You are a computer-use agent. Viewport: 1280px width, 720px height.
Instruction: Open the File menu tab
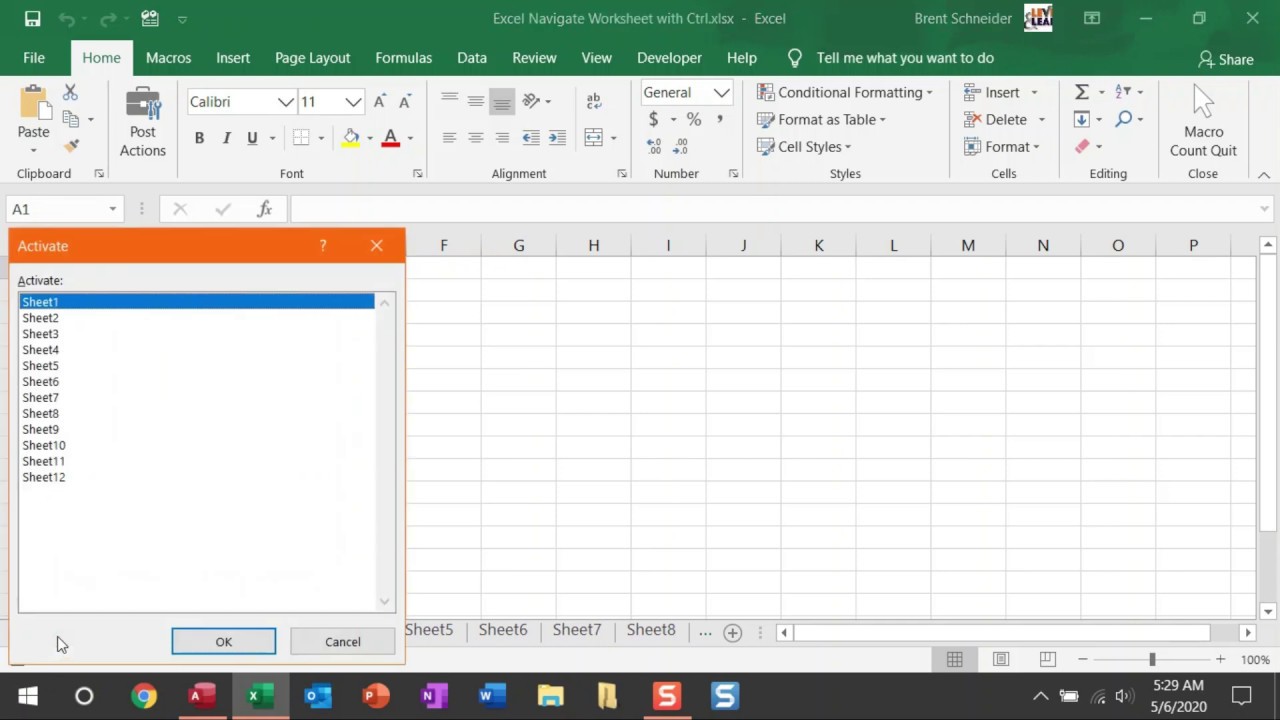(x=34, y=58)
